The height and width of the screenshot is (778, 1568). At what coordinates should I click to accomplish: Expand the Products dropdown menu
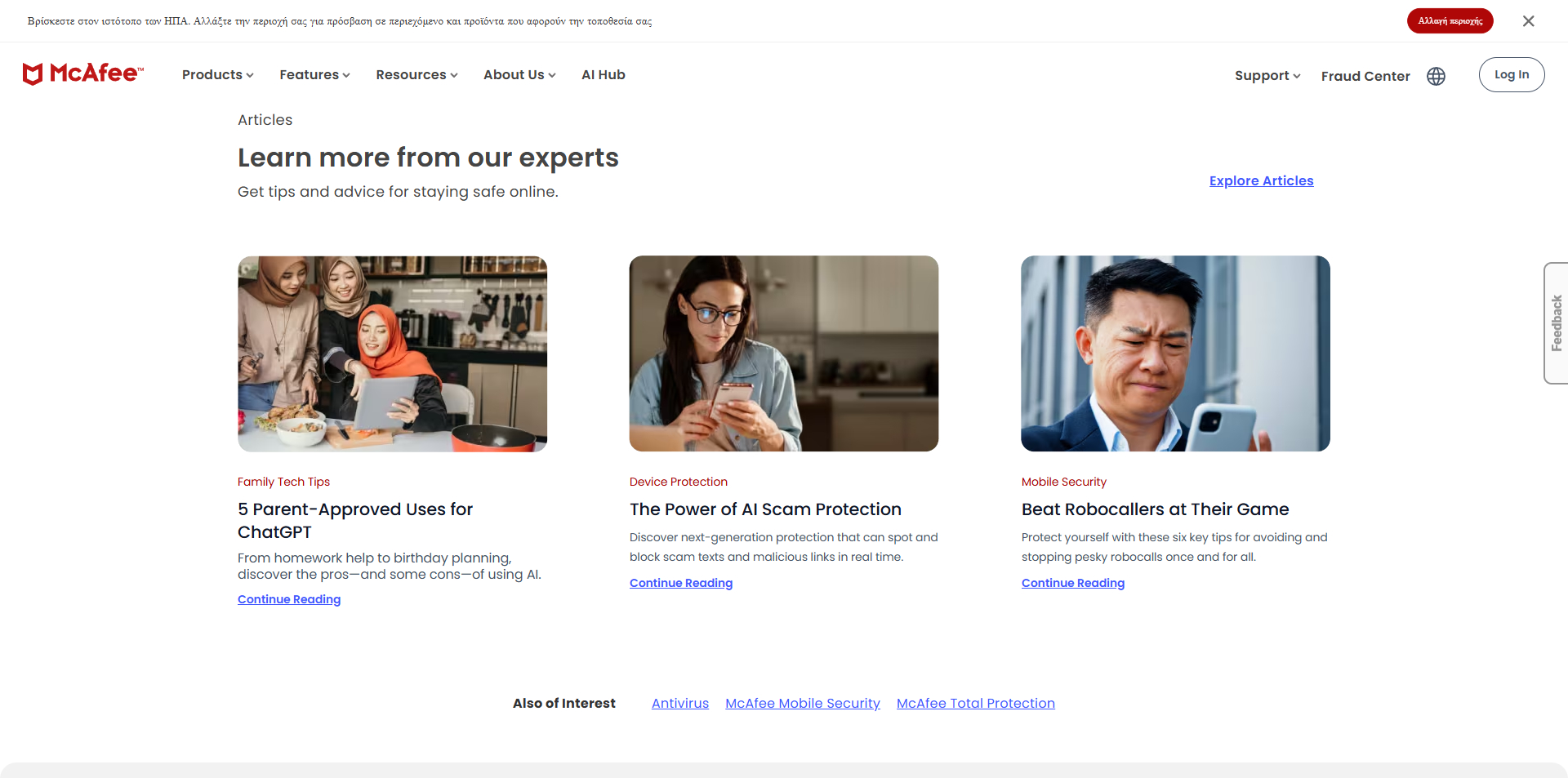(217, 75)
